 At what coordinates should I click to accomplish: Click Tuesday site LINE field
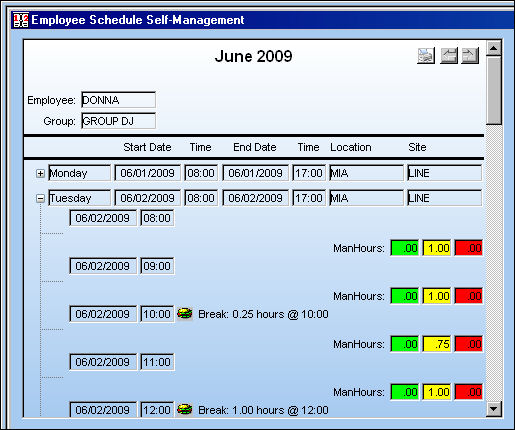(x=444, y=198)
